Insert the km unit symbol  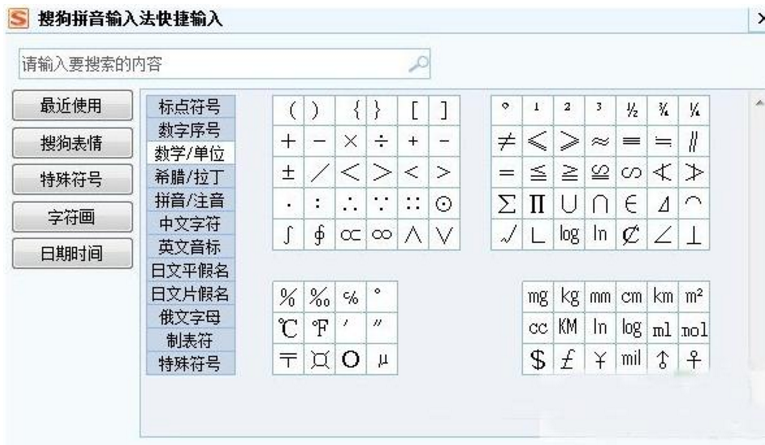click(662, 297)
